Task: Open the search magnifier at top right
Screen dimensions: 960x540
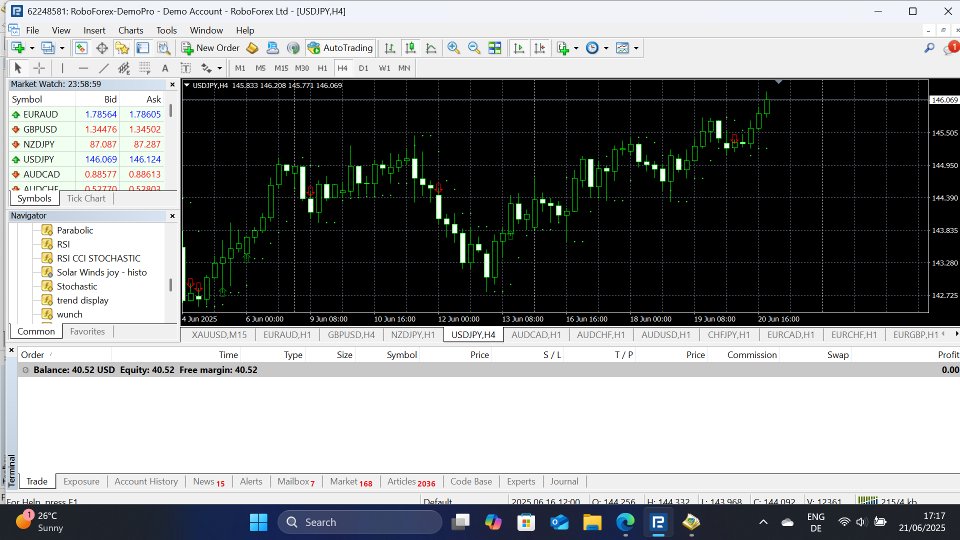Action: tap(929, 48)
